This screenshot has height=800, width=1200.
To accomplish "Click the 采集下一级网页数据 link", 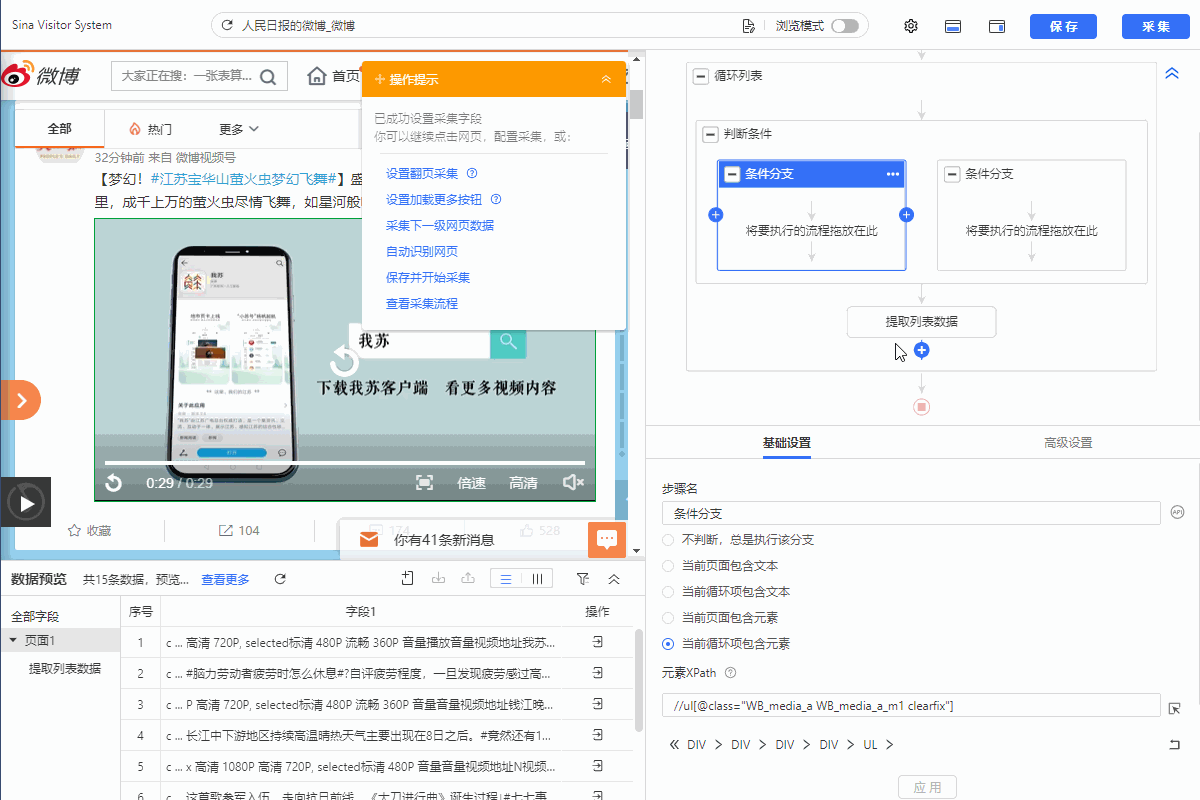I will 440,226.
